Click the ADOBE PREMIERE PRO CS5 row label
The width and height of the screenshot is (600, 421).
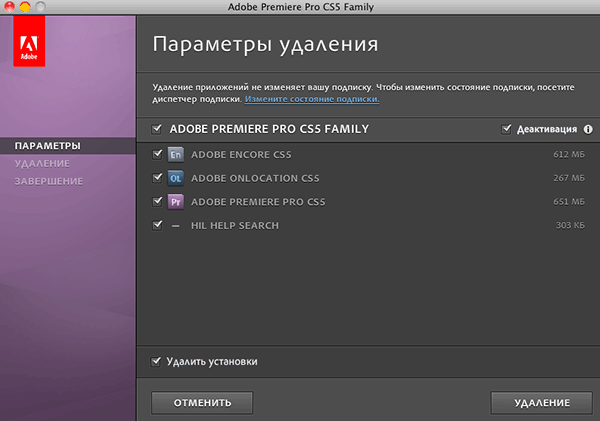(x=258, y=202)
